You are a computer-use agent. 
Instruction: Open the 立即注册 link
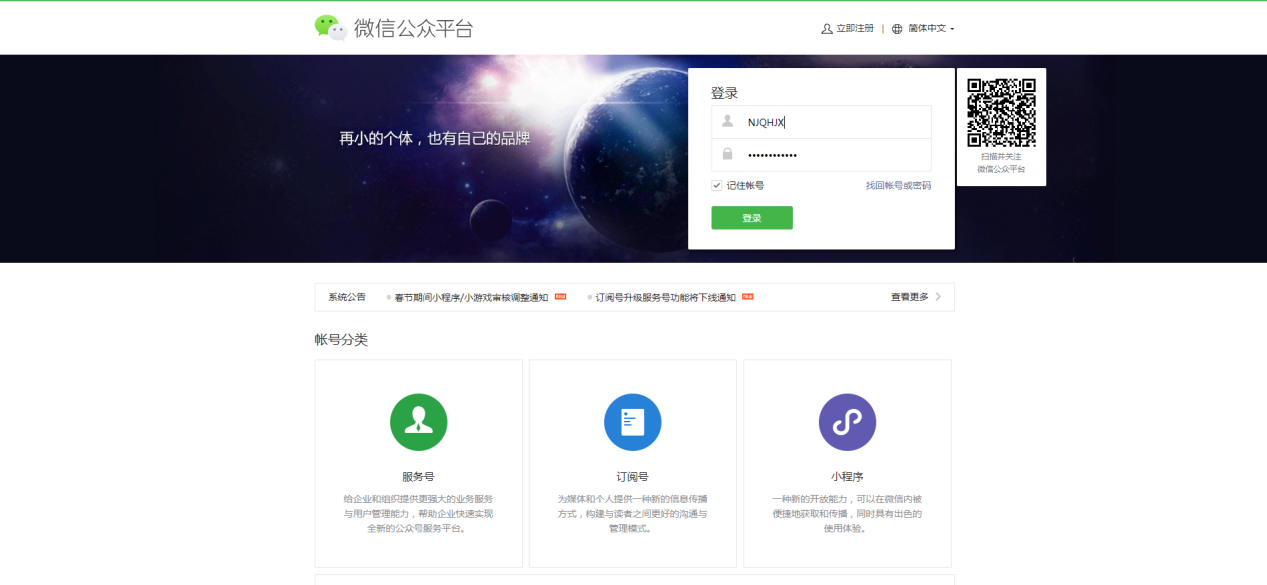(855, 29)
